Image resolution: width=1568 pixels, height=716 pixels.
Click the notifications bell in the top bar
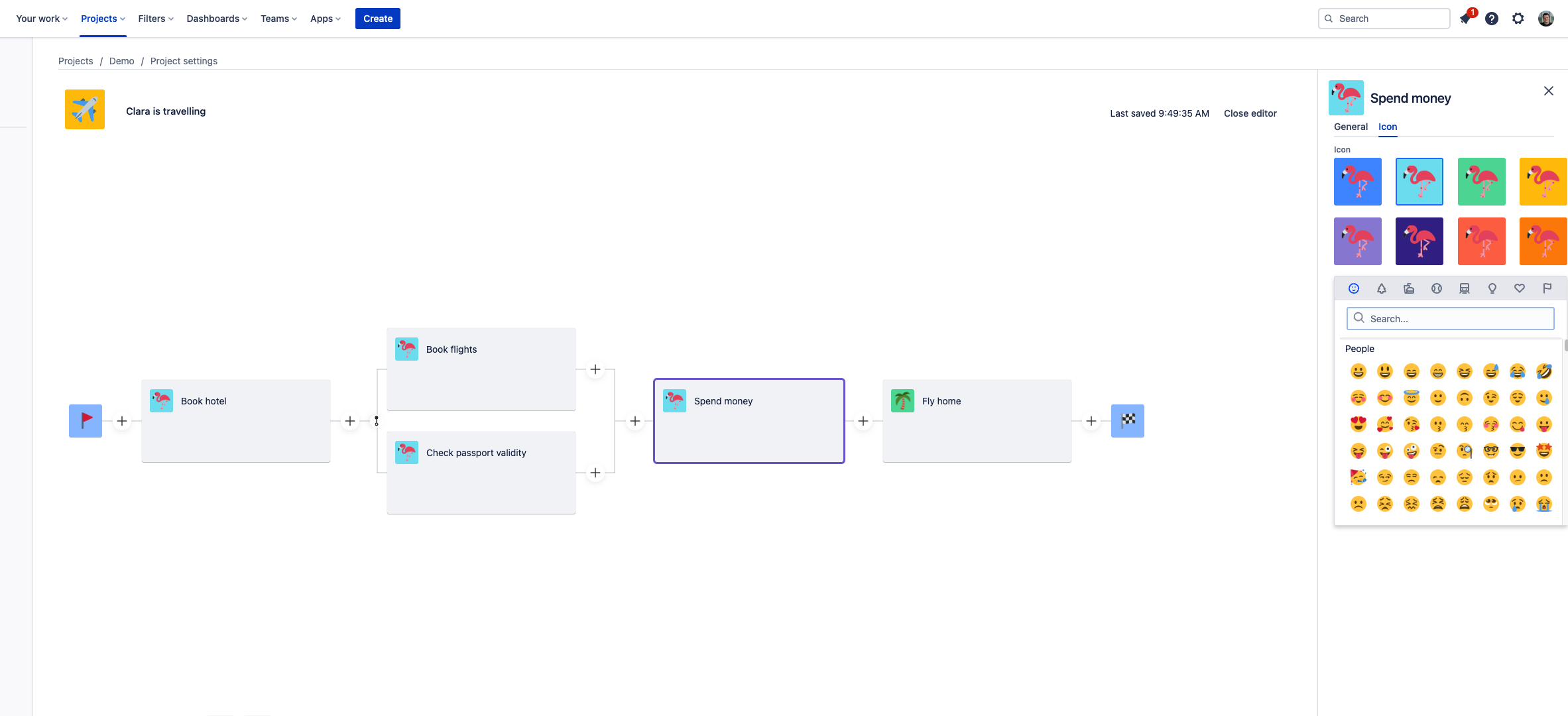point(1465,18)
